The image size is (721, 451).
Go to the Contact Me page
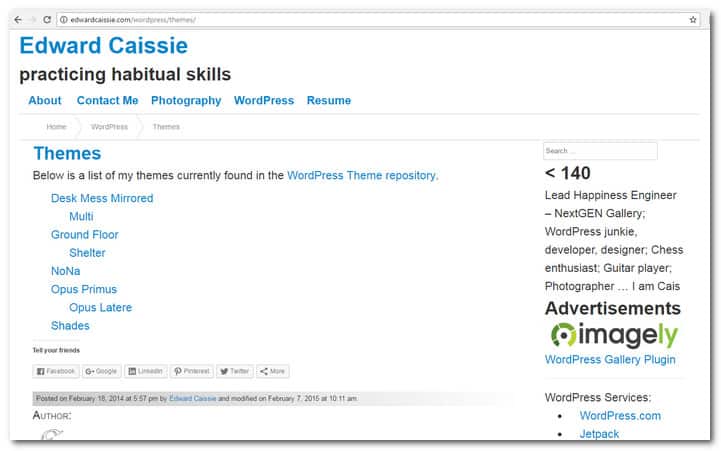(x=107, y=100)
